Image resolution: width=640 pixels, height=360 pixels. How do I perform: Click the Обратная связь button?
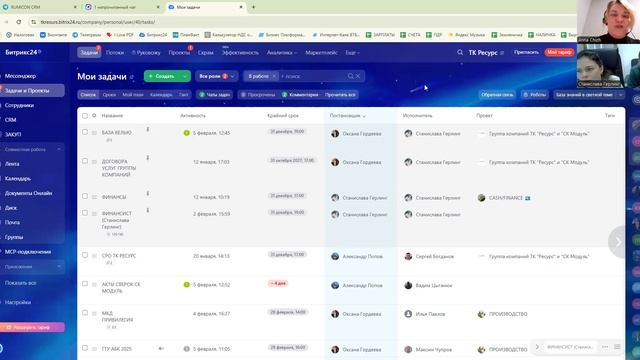497,95
